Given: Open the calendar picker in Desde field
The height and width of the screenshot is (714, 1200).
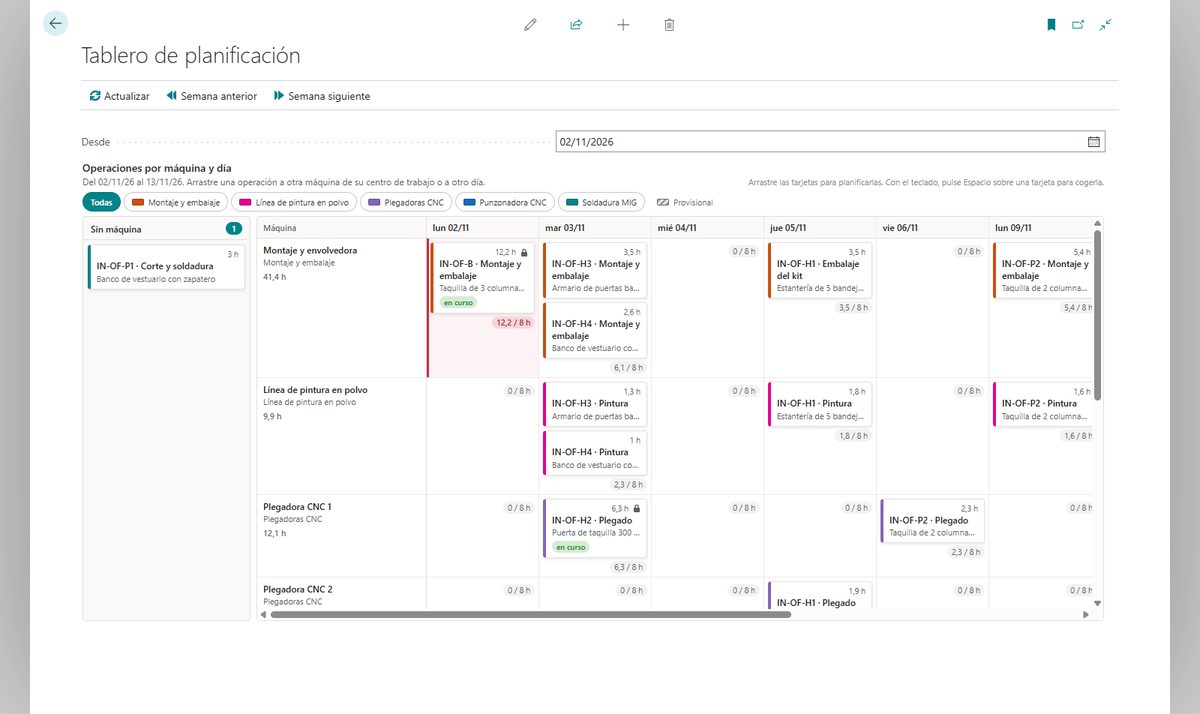Looking at the screenshot, I should pyautogui.click(x=1094, y=142).
